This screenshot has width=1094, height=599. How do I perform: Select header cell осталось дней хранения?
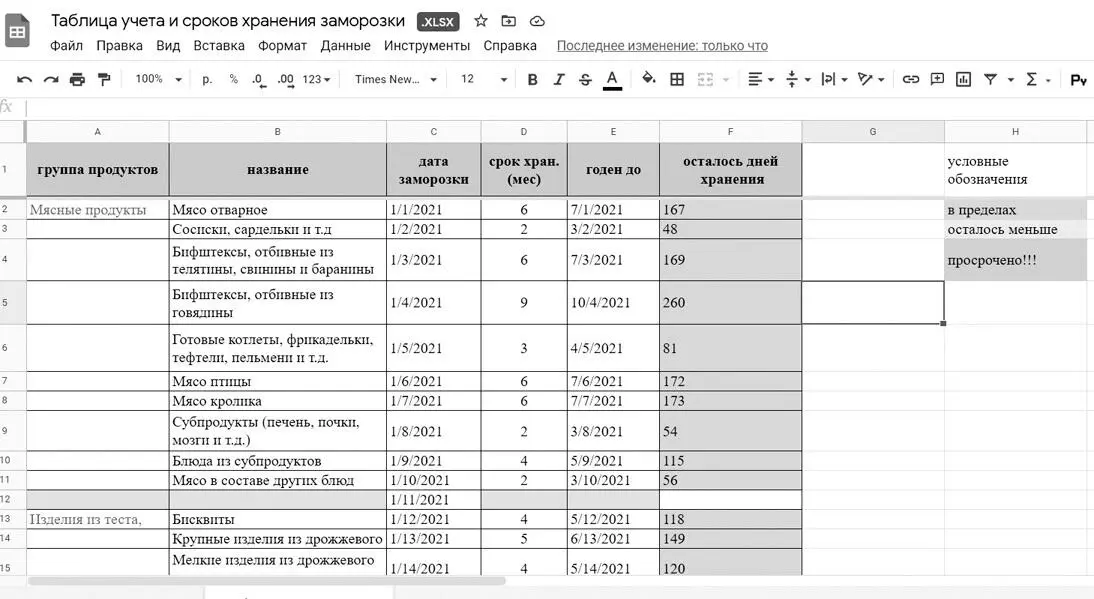point(730,170)
